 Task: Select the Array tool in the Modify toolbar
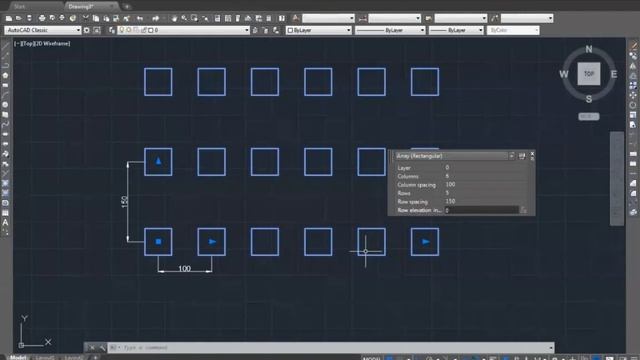[633, 85]
